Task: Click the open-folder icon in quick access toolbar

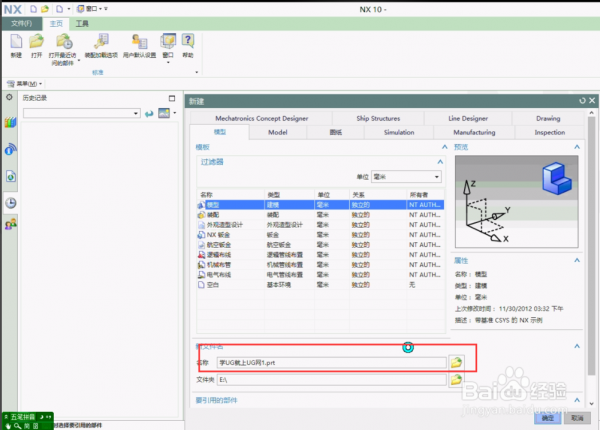Action: point(45,9)
